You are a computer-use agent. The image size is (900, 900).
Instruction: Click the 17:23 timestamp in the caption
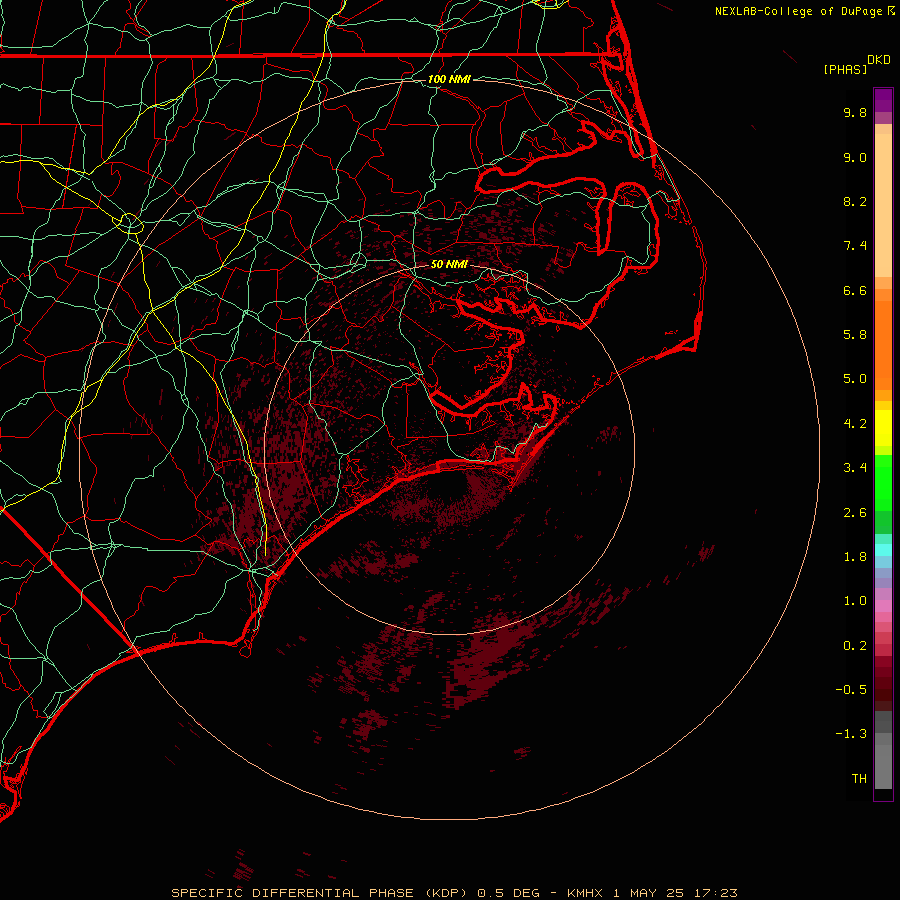715,893
